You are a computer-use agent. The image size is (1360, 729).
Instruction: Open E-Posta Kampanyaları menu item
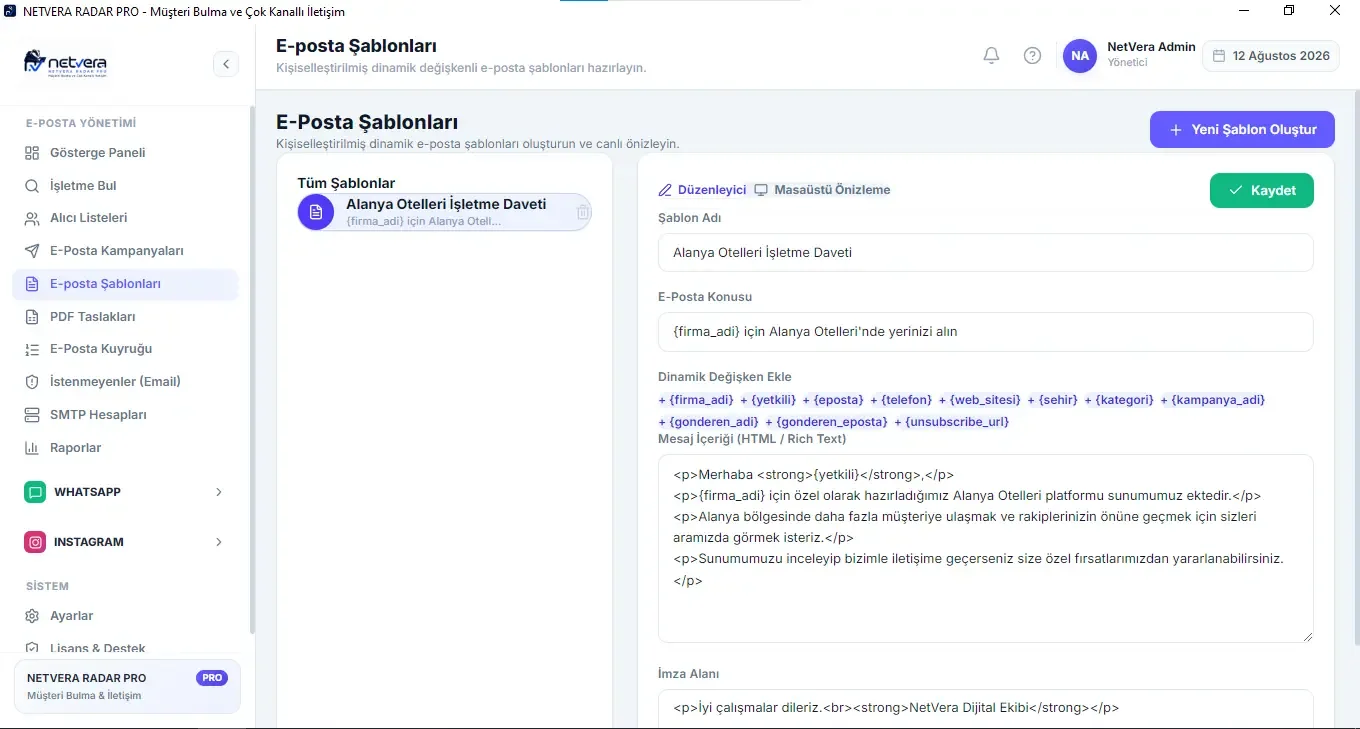coord(126,251)
